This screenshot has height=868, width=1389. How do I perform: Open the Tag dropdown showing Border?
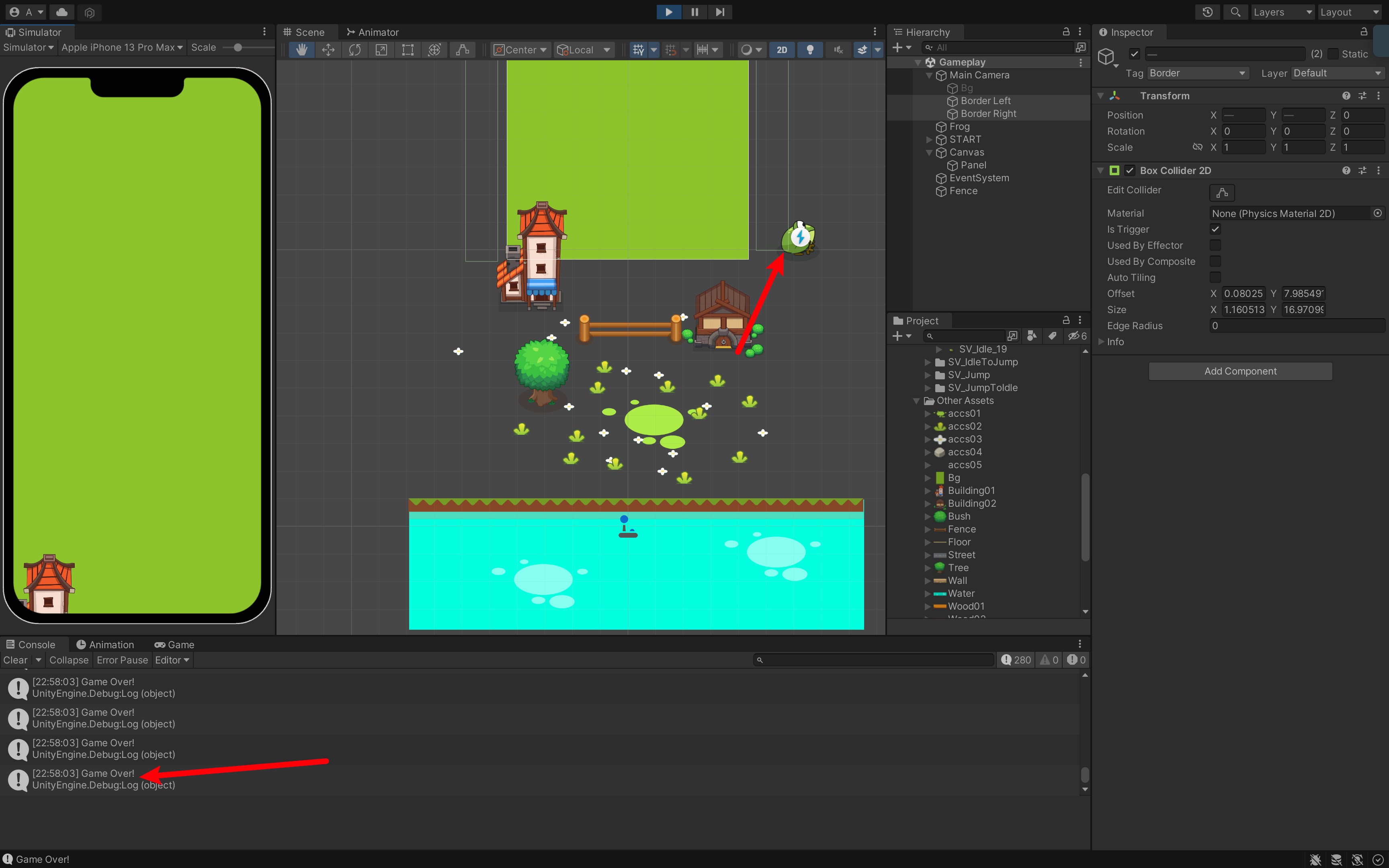(x=1197, y=73)
